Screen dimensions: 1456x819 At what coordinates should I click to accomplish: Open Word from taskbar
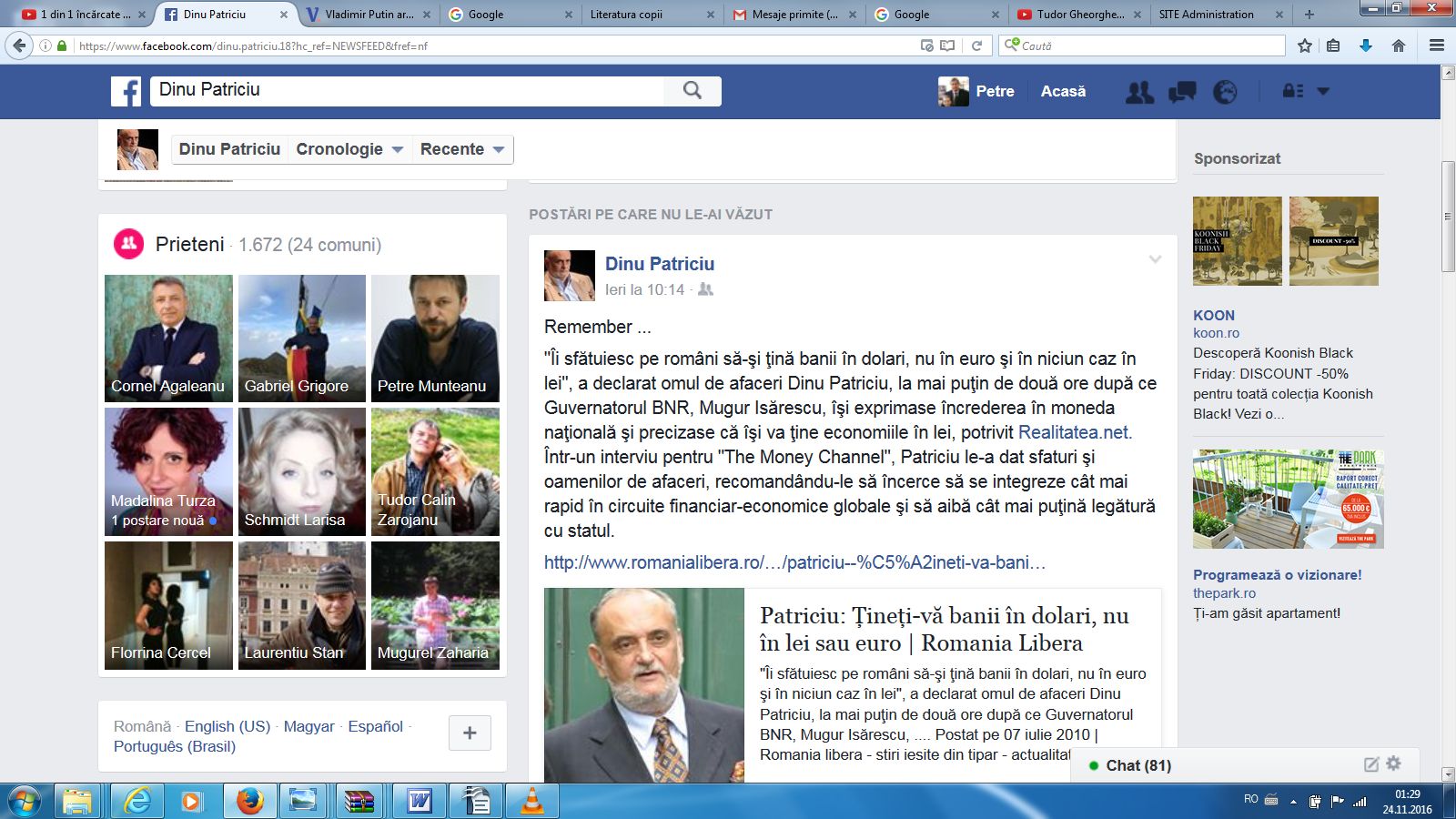click(x=420, y=802)
